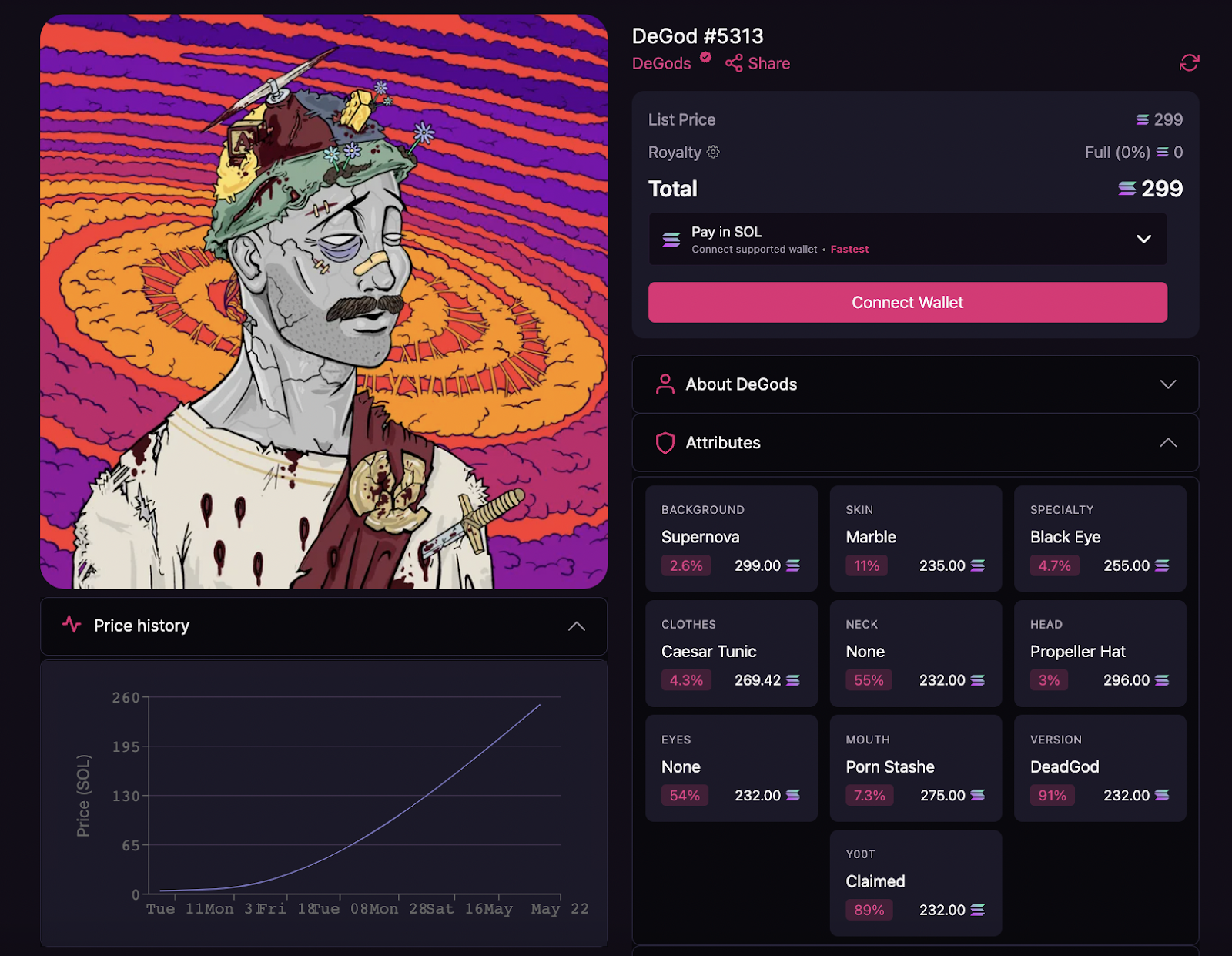Click the Solana icon in the Neck card

(977, 680)
